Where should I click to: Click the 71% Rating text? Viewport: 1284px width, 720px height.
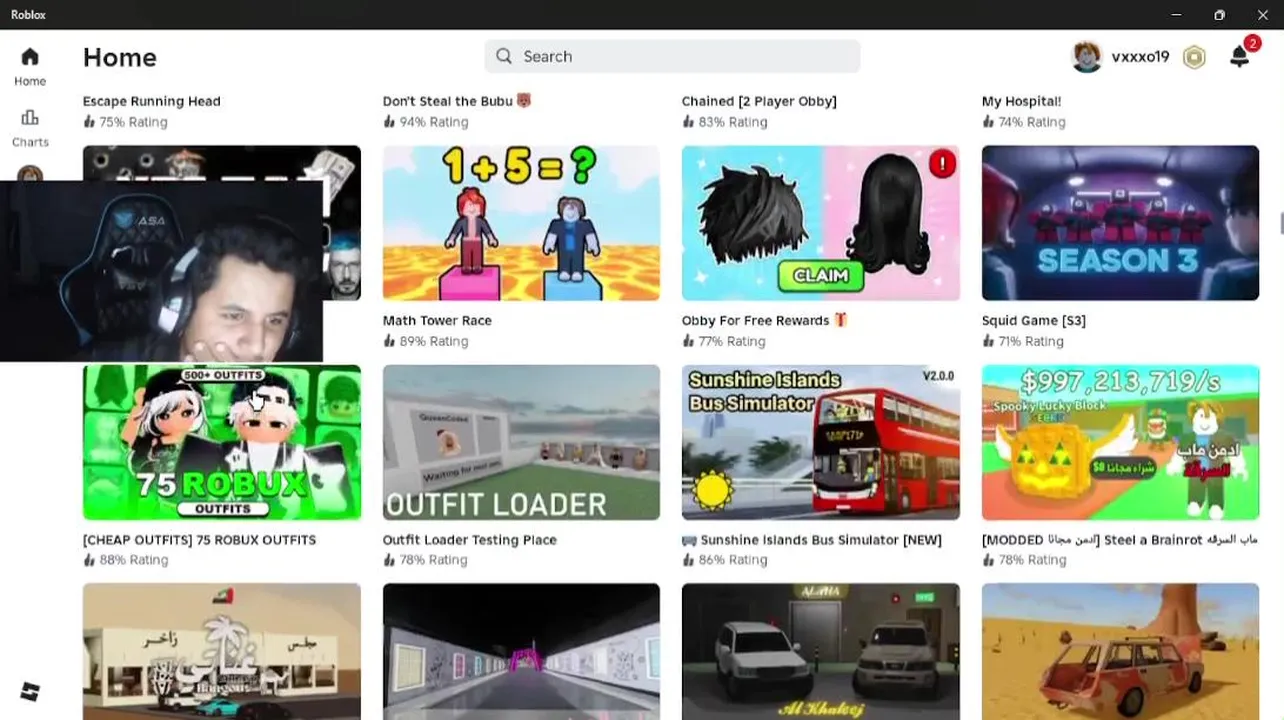[x=1032, y=341]
